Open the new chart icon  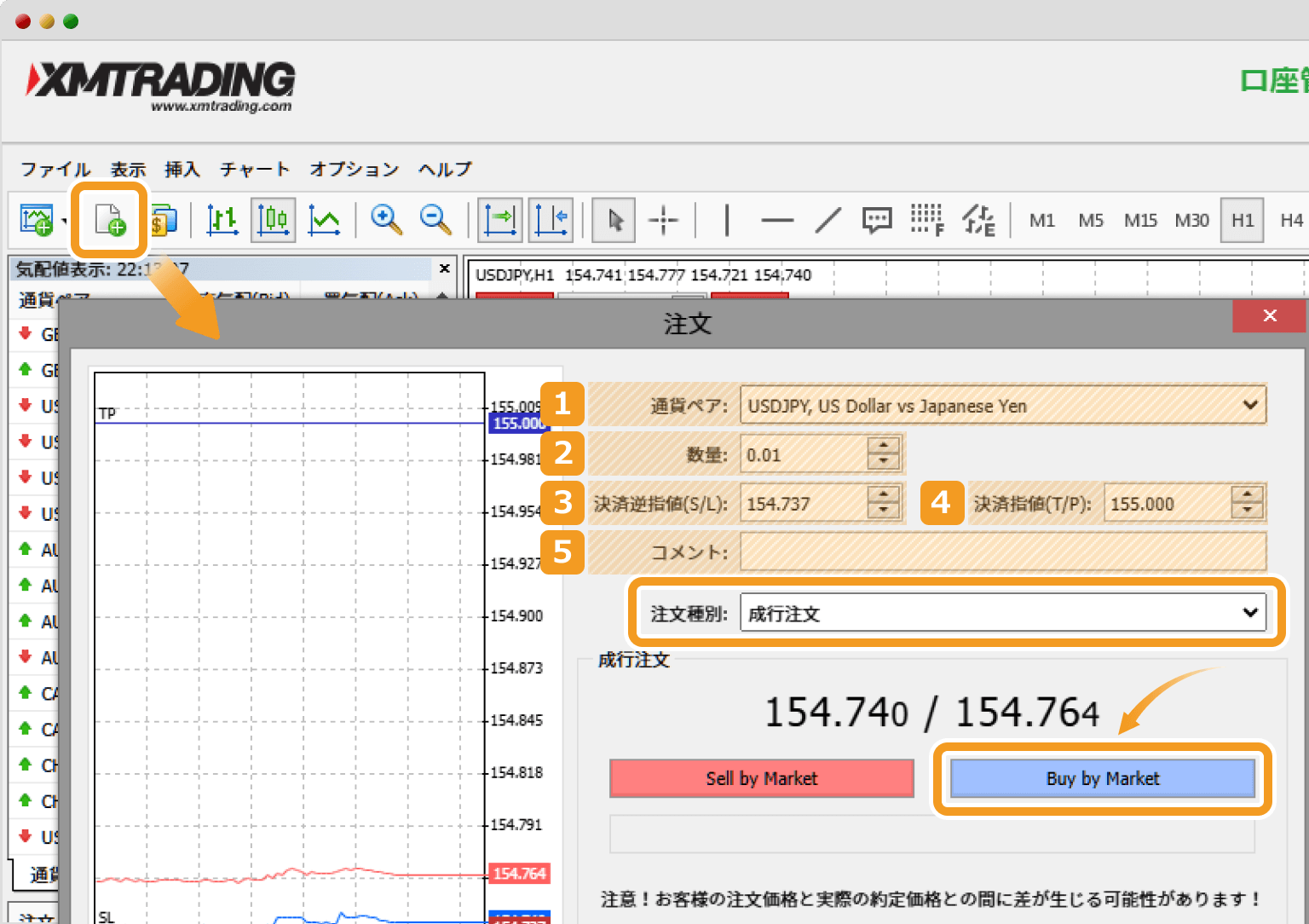pyautogui.click(x=37, y=220)
